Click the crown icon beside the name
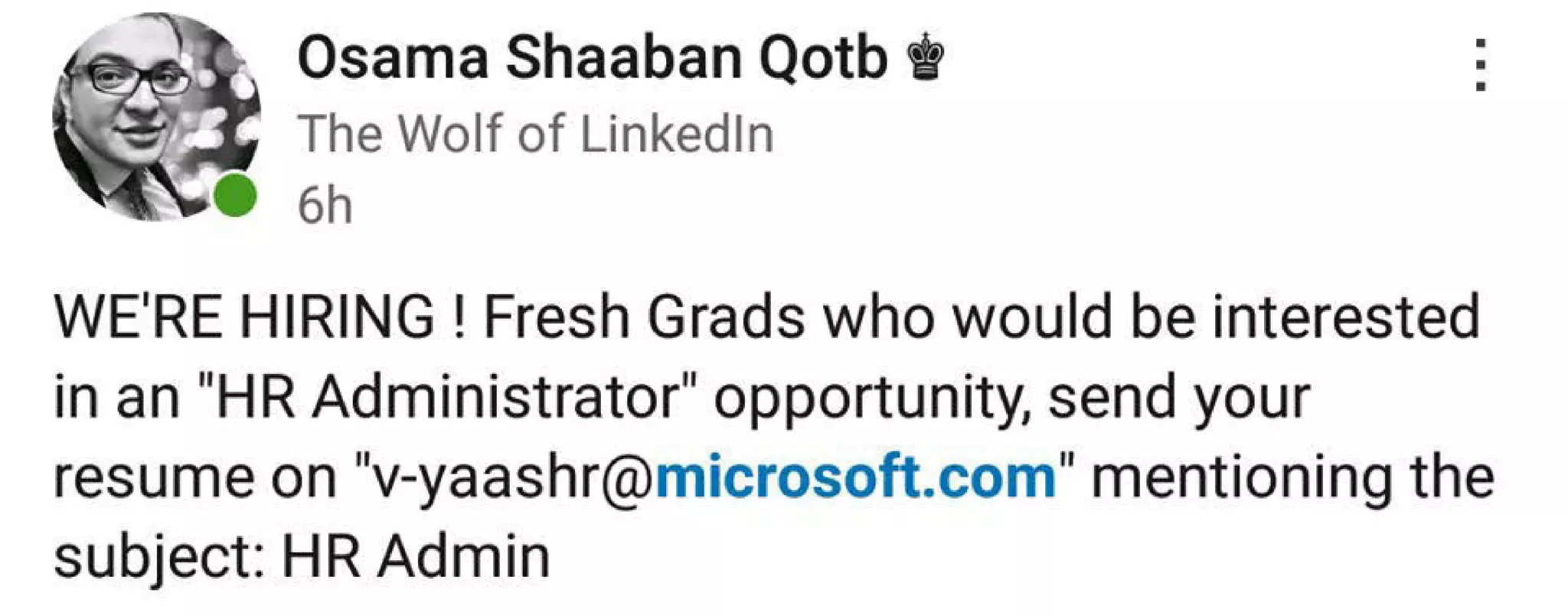Viewport: 1568px width, 616px height. click(x=925, y=57)
